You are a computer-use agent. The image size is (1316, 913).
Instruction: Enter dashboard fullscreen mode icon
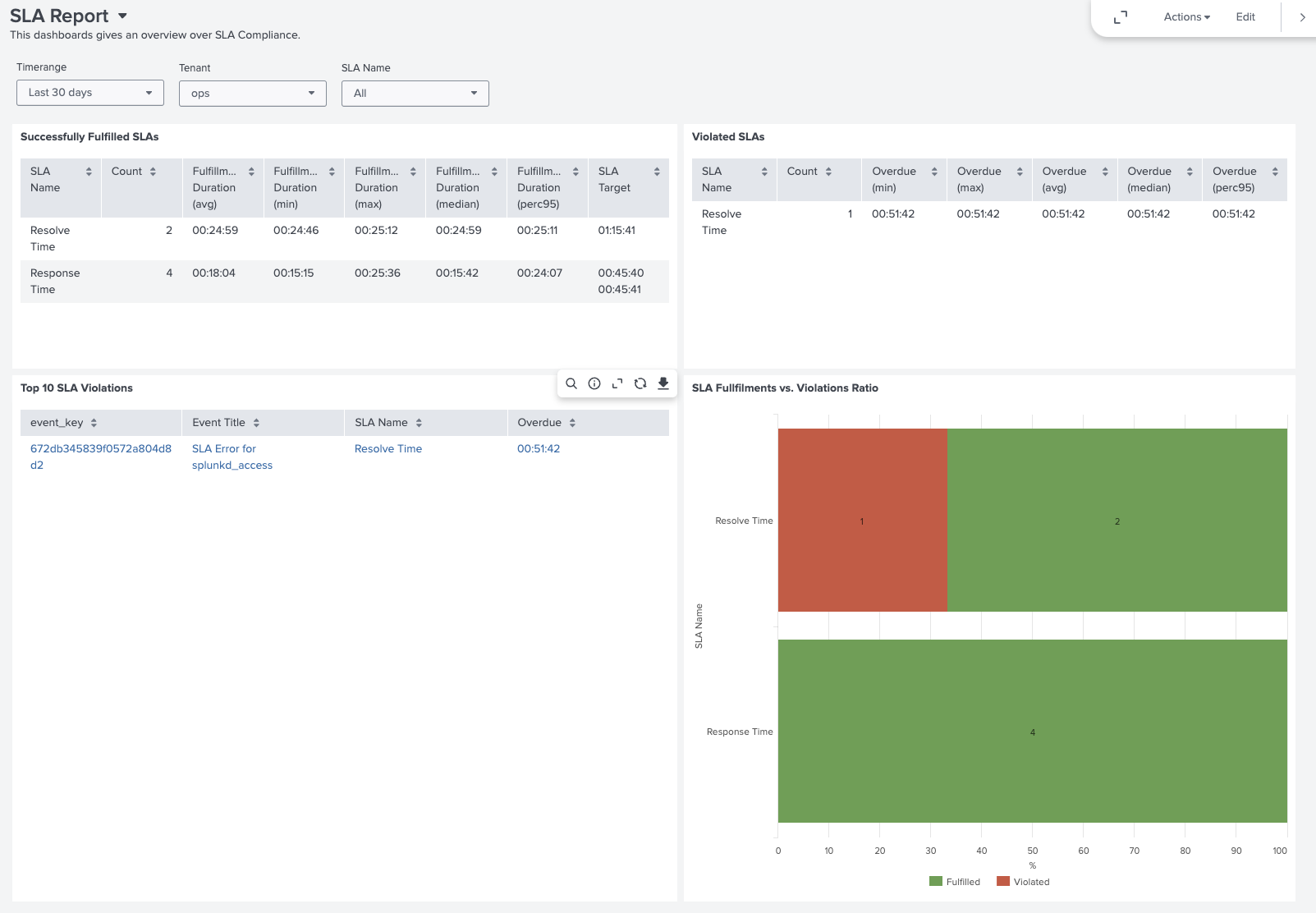(x=1121, y=17)
